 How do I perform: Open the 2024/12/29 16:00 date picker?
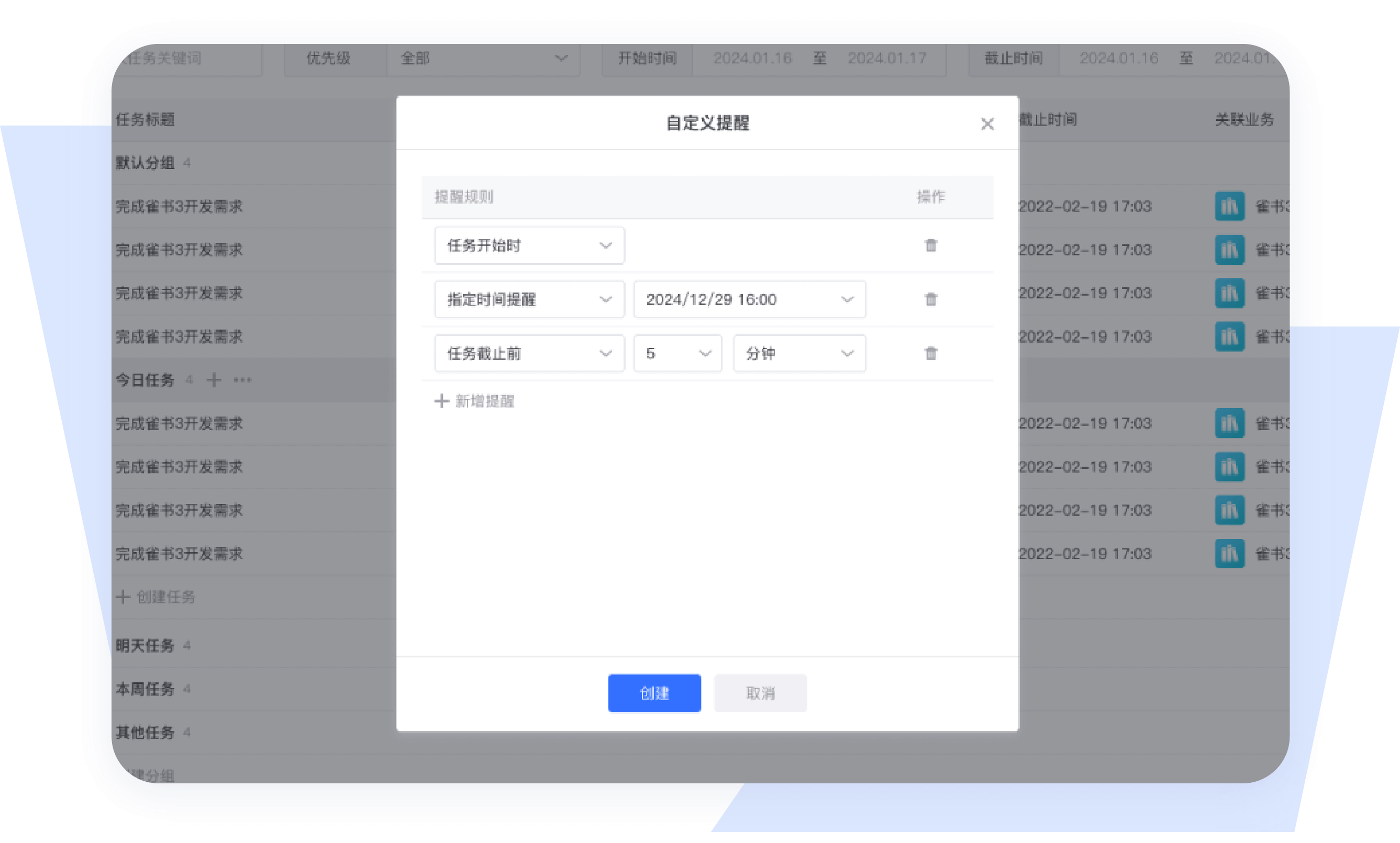click(749, 299)
